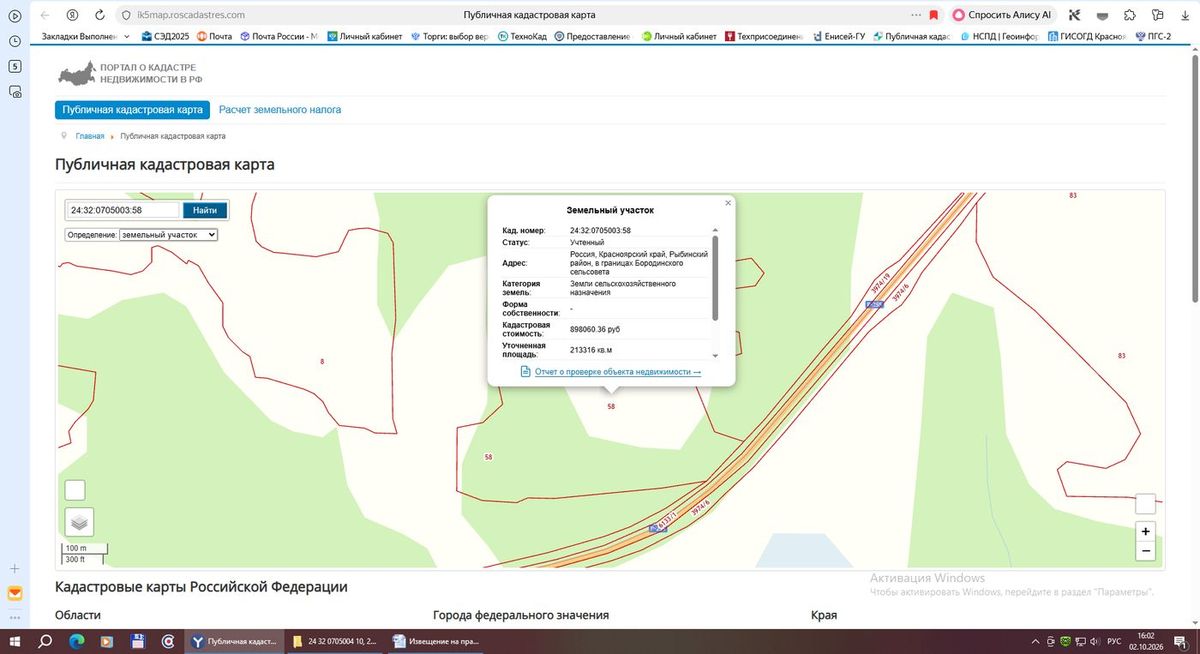The image size is (1200, 654).
Task: Zoom out the map with minus button
Action: coord(1146,551)
